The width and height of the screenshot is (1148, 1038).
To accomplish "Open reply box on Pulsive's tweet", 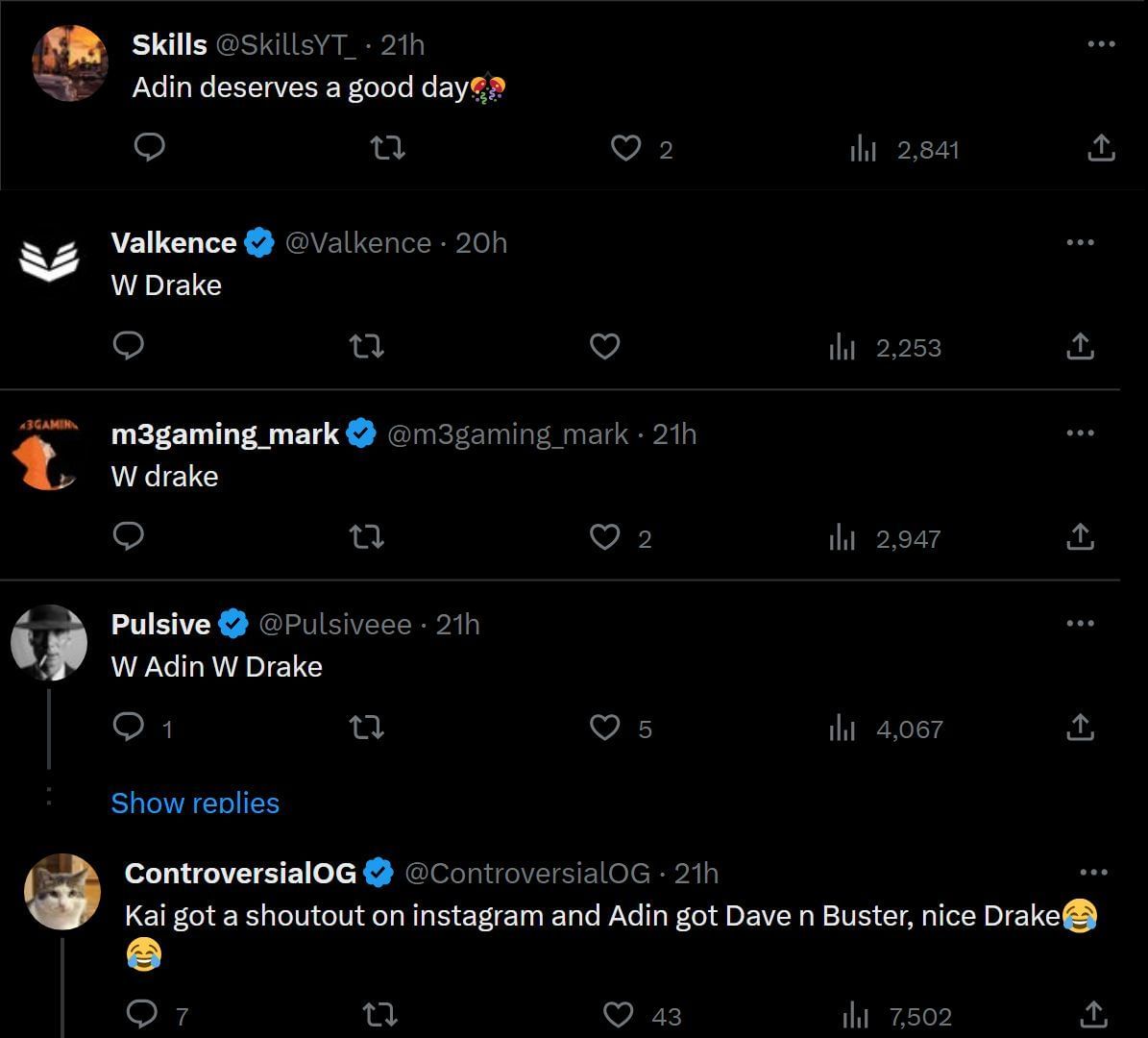I will [x=129, y=728].
